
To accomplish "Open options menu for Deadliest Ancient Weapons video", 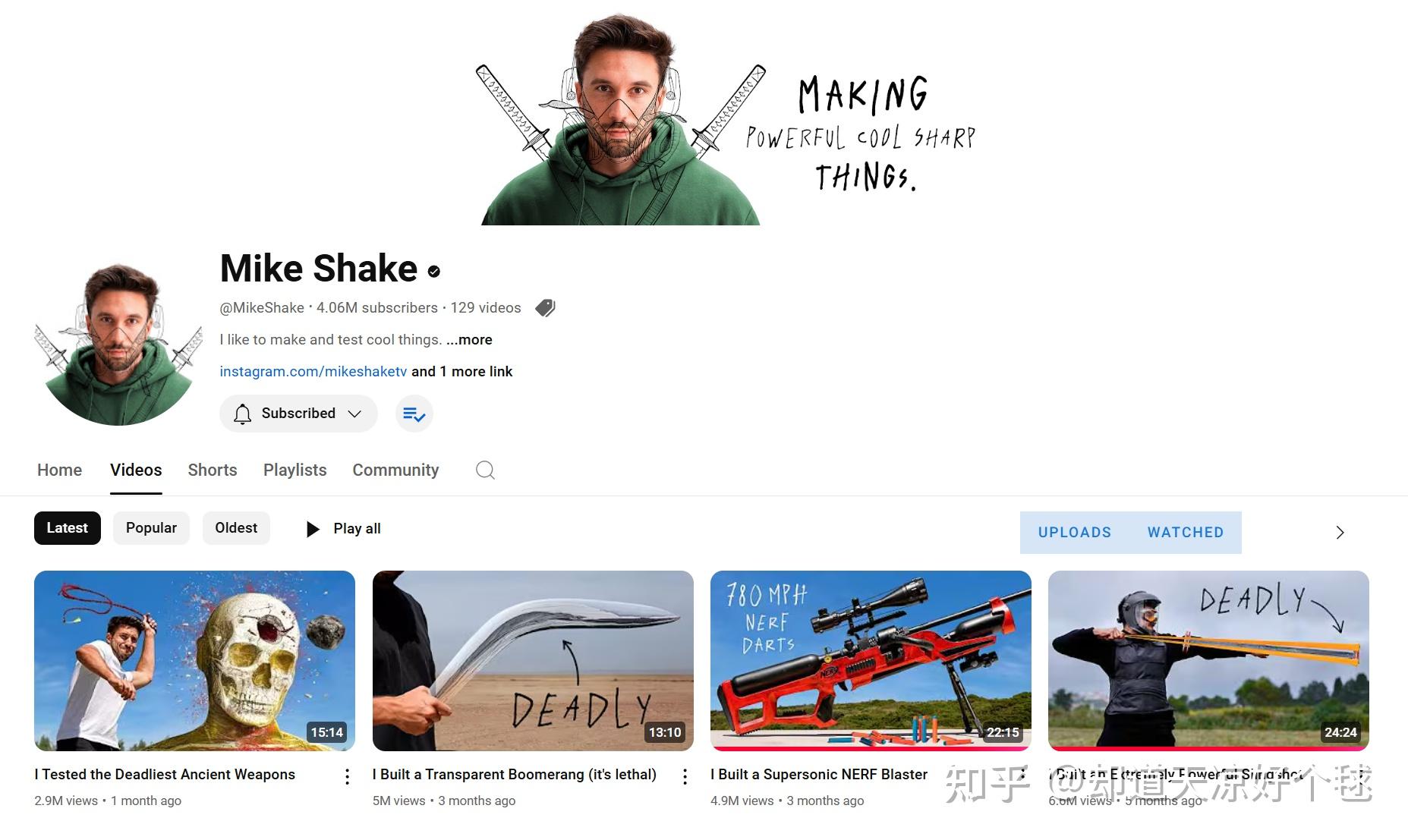I will tap(347, 776).
